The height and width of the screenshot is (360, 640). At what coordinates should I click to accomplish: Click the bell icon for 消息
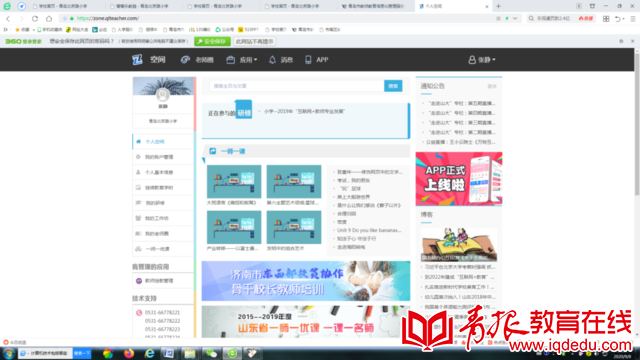pyautogui.click(x=272, y=60)
